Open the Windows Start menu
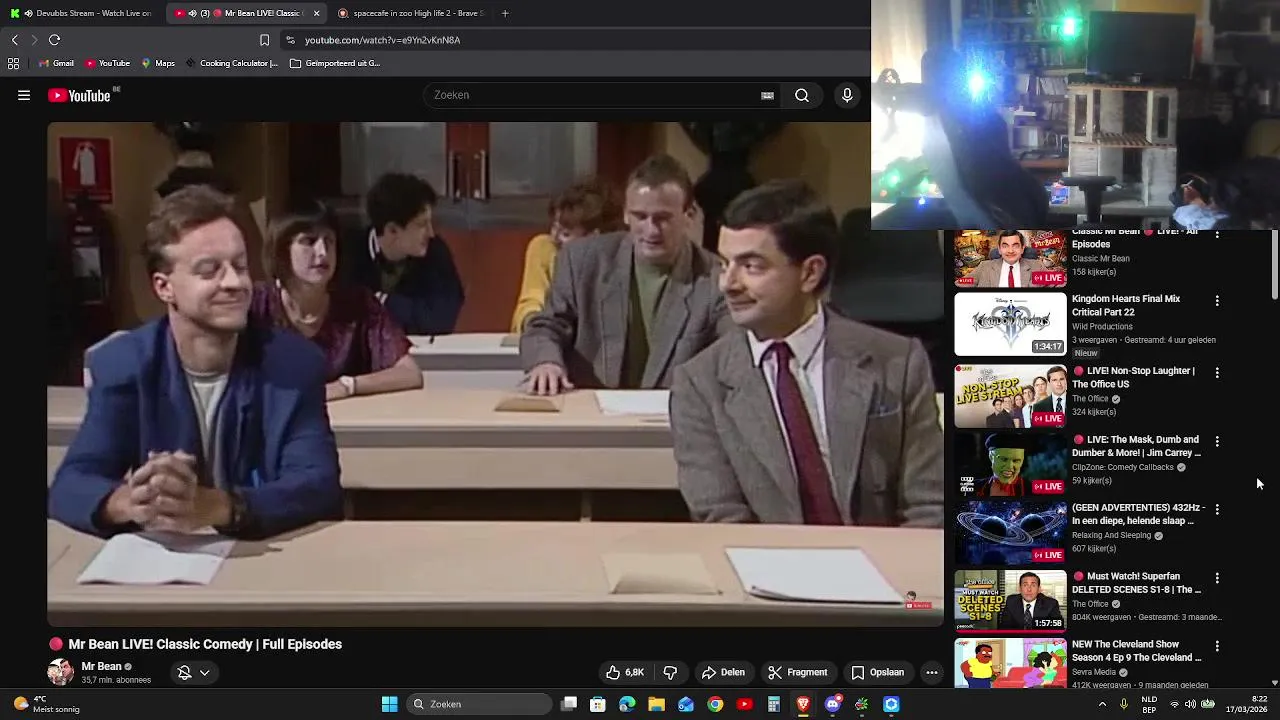This screenshot has width=1280, height=720. [x=389, y=704]
